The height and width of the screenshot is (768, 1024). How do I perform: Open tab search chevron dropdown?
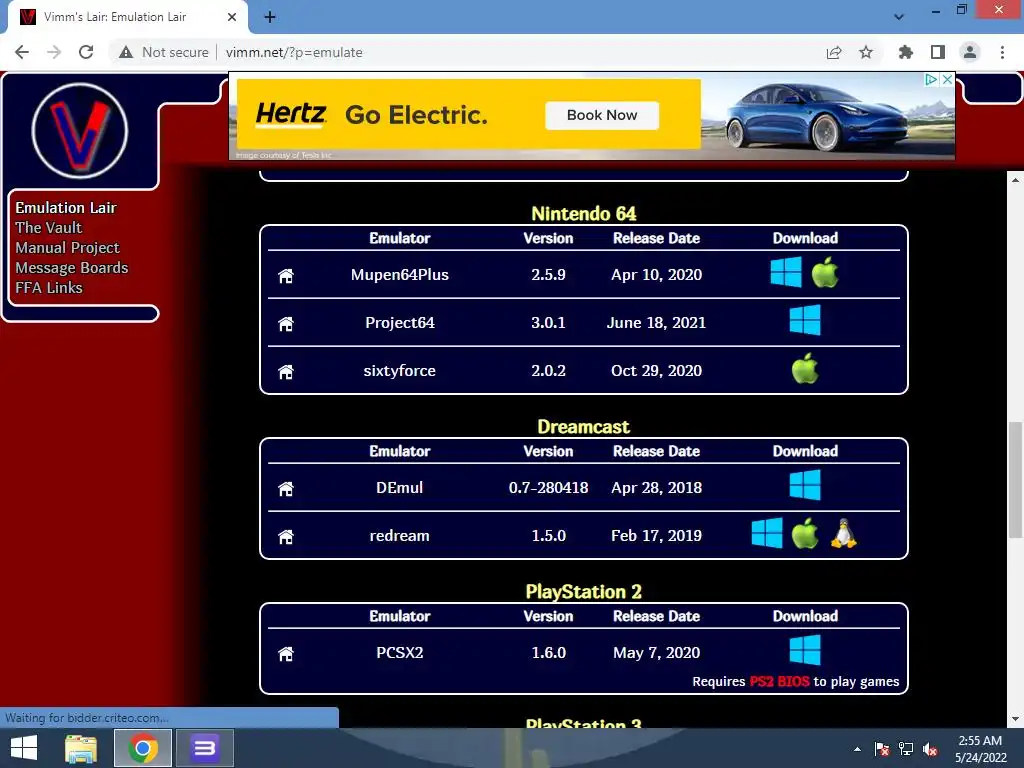click(899, 17)
